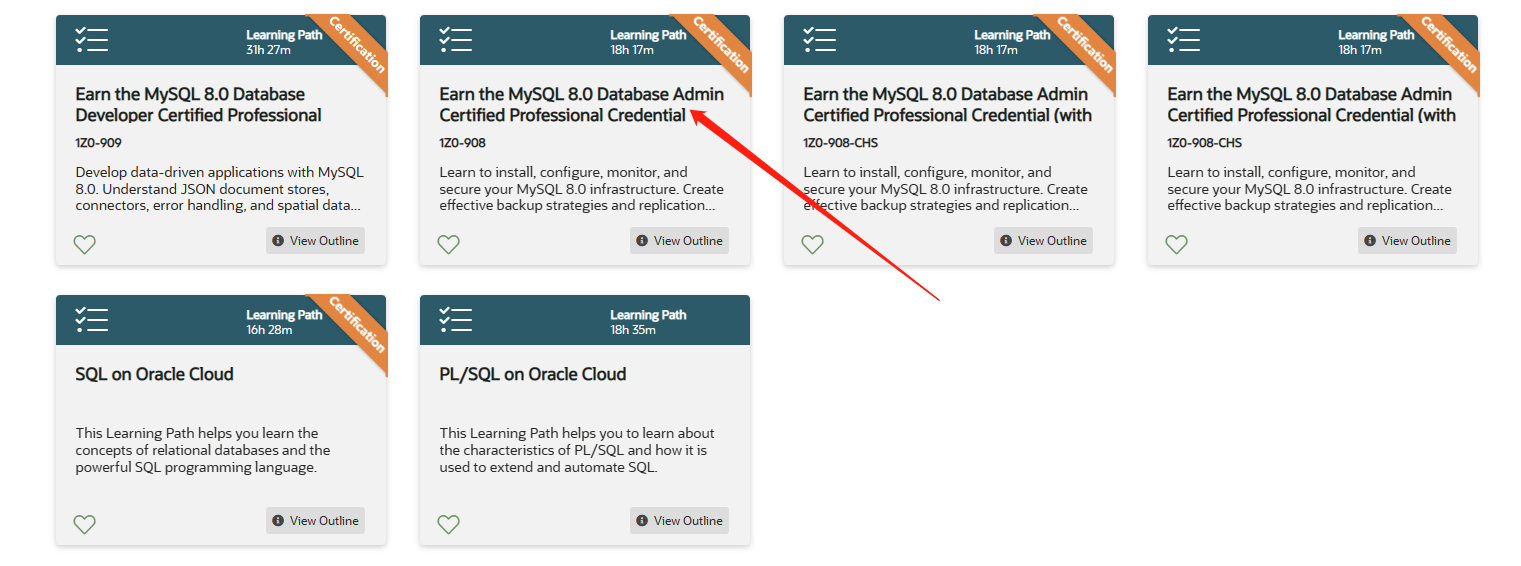Image resolution: width=1521 pixels, height=566 pixels.
Task: Toggle the heart on the 1Z0-908 non-CHS card
Action: pos(449,243)
